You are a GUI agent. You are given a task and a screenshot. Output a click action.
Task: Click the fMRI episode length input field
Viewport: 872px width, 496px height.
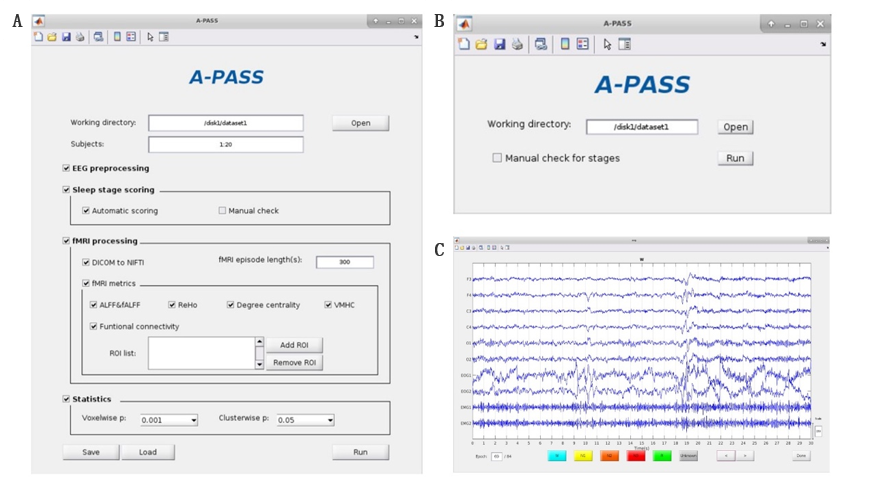pos(344,262)
